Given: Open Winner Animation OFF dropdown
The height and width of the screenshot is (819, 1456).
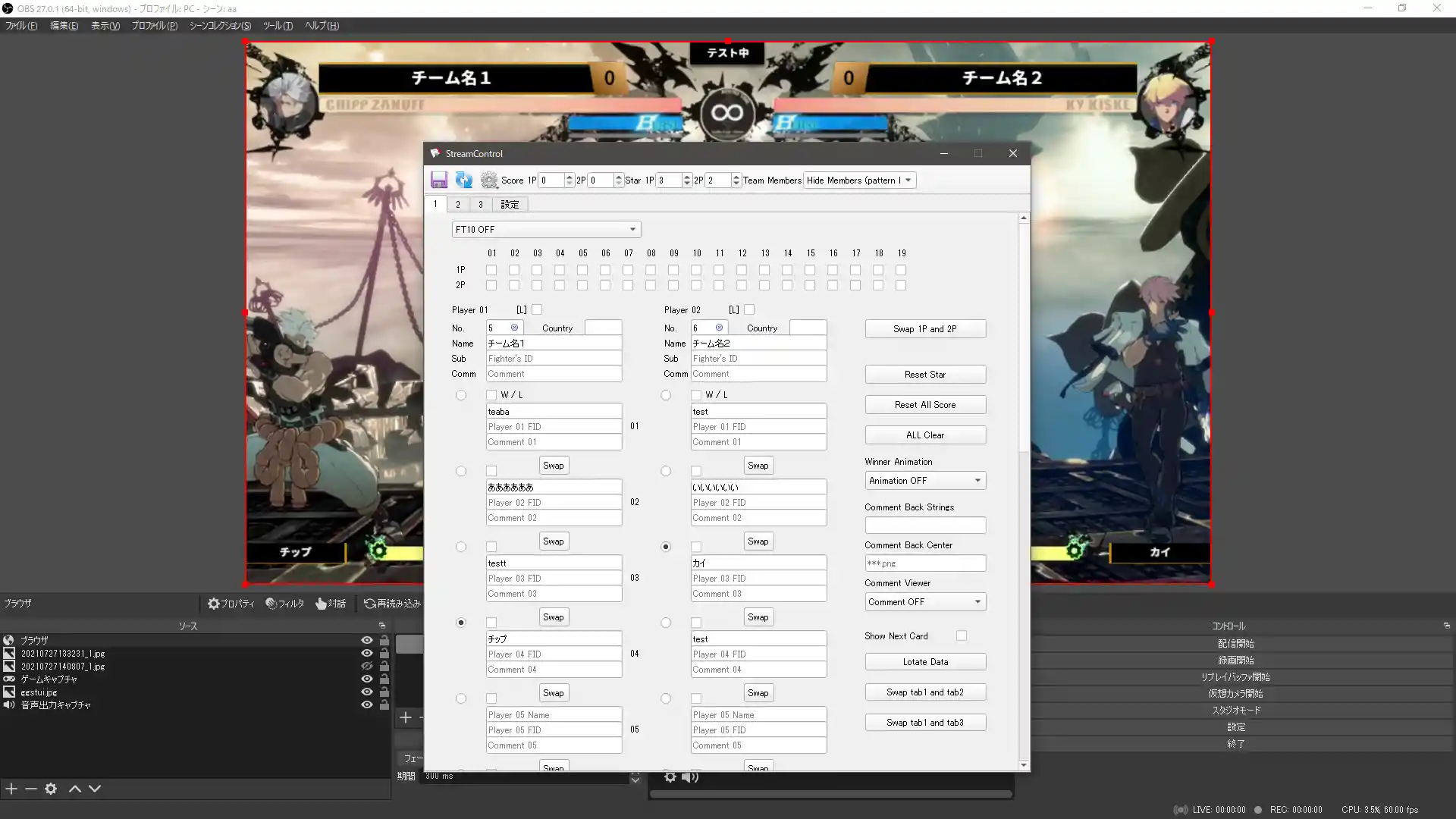Looking at the screenshot, I should (925, 481).
